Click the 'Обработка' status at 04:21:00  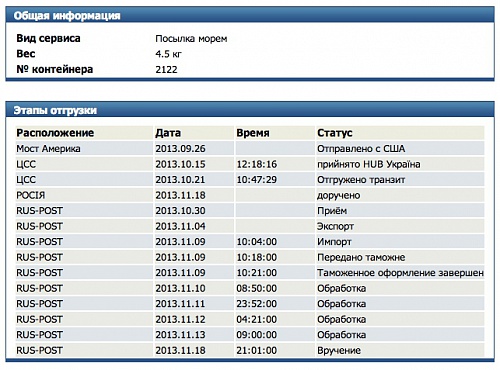[x=342, y=319]
